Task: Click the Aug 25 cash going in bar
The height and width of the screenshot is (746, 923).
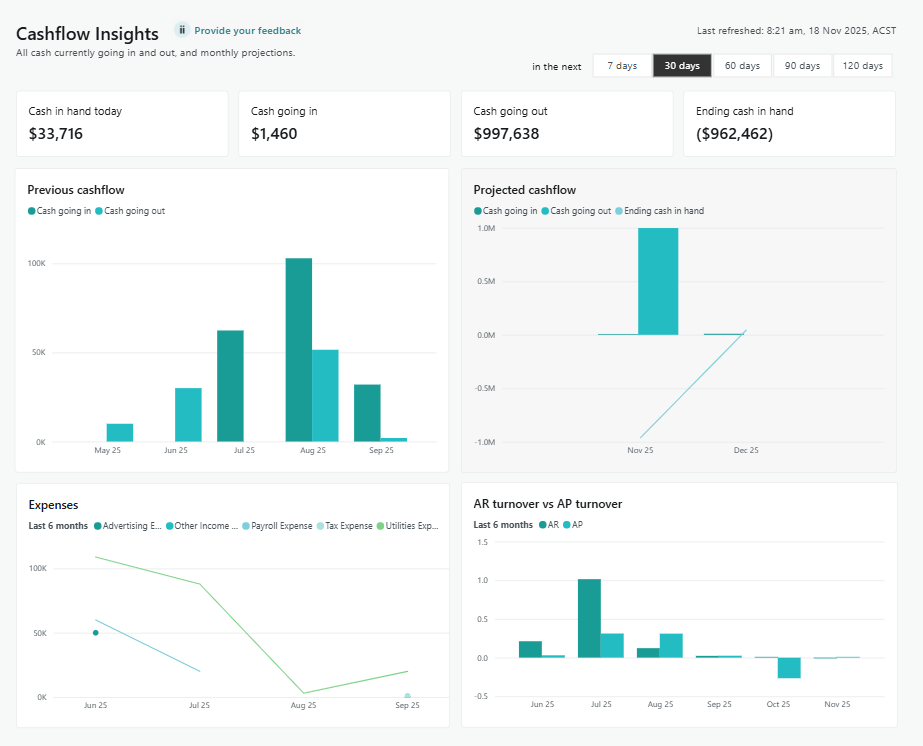Action: coord(298,349)
